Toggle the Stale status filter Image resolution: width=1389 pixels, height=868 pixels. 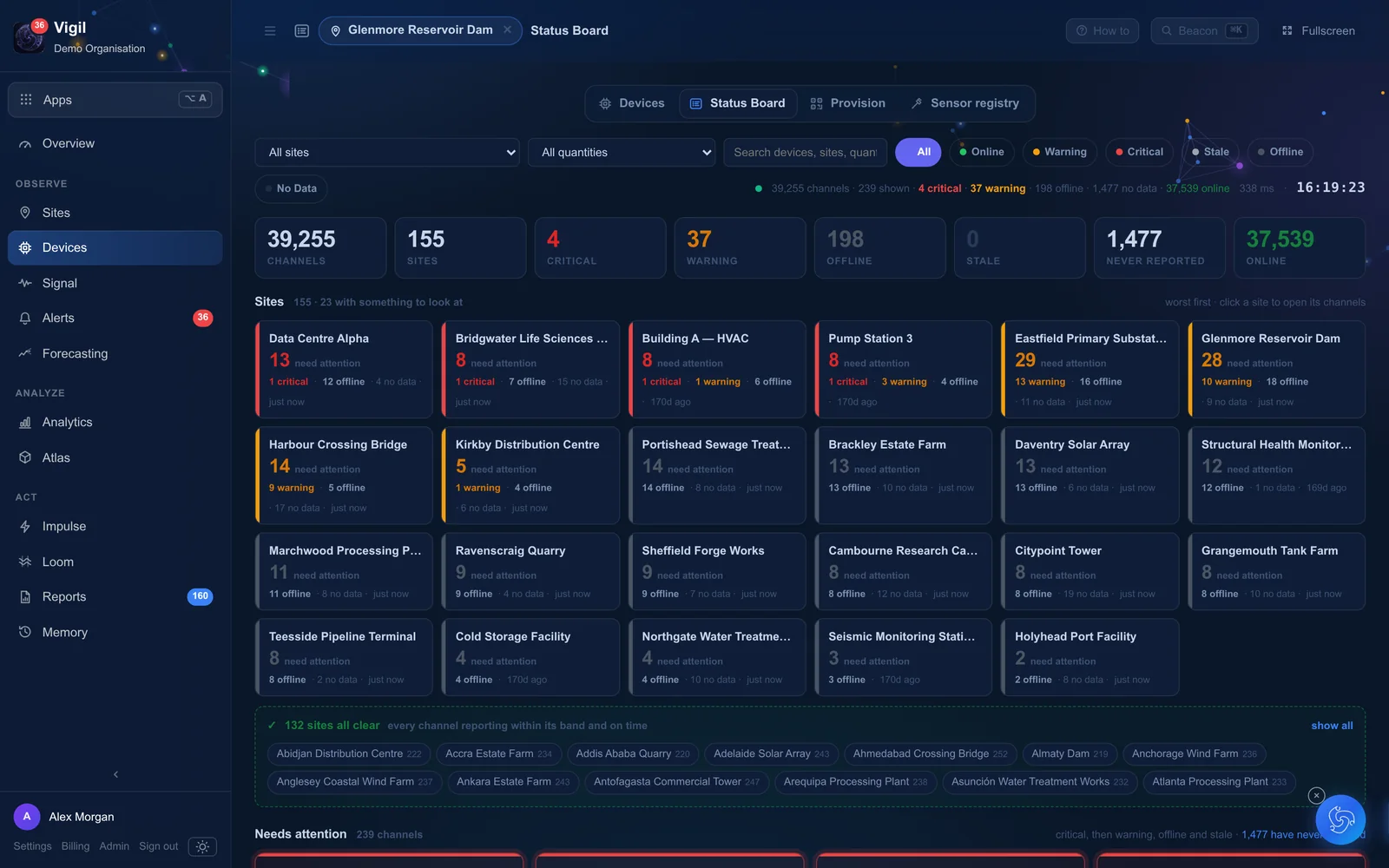click(x=1211, y=152)
